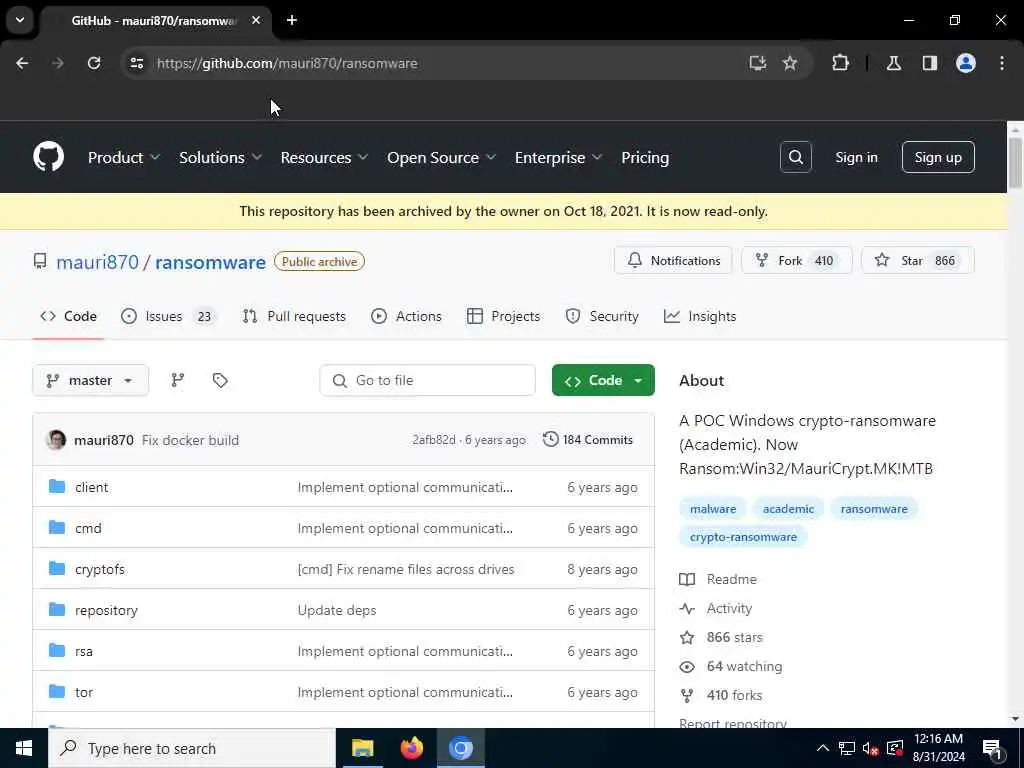Expand the Open Source menu
This screenshot has width=1024, height=768.
point(441,157)
